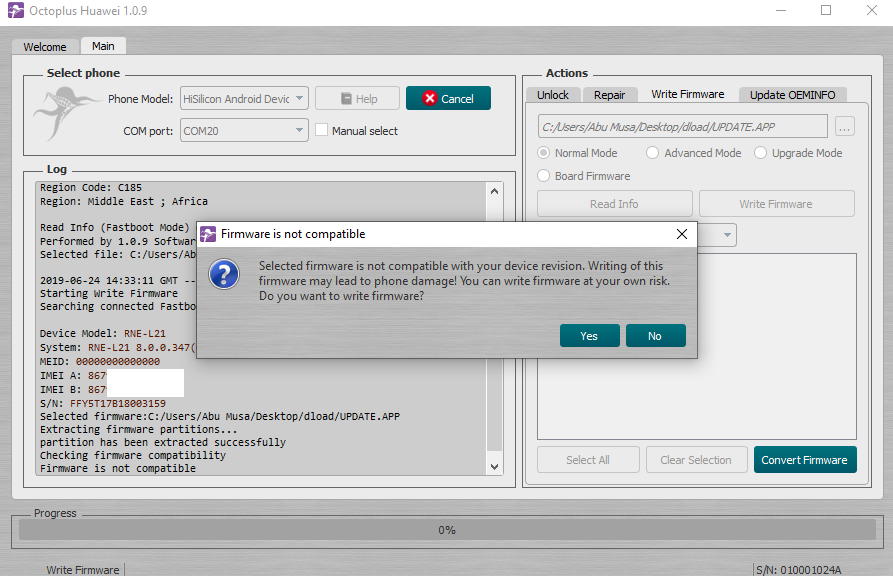This screenshot has height=576, width=893.
Task: Click the Help button
Action: [x=357, y=99]
